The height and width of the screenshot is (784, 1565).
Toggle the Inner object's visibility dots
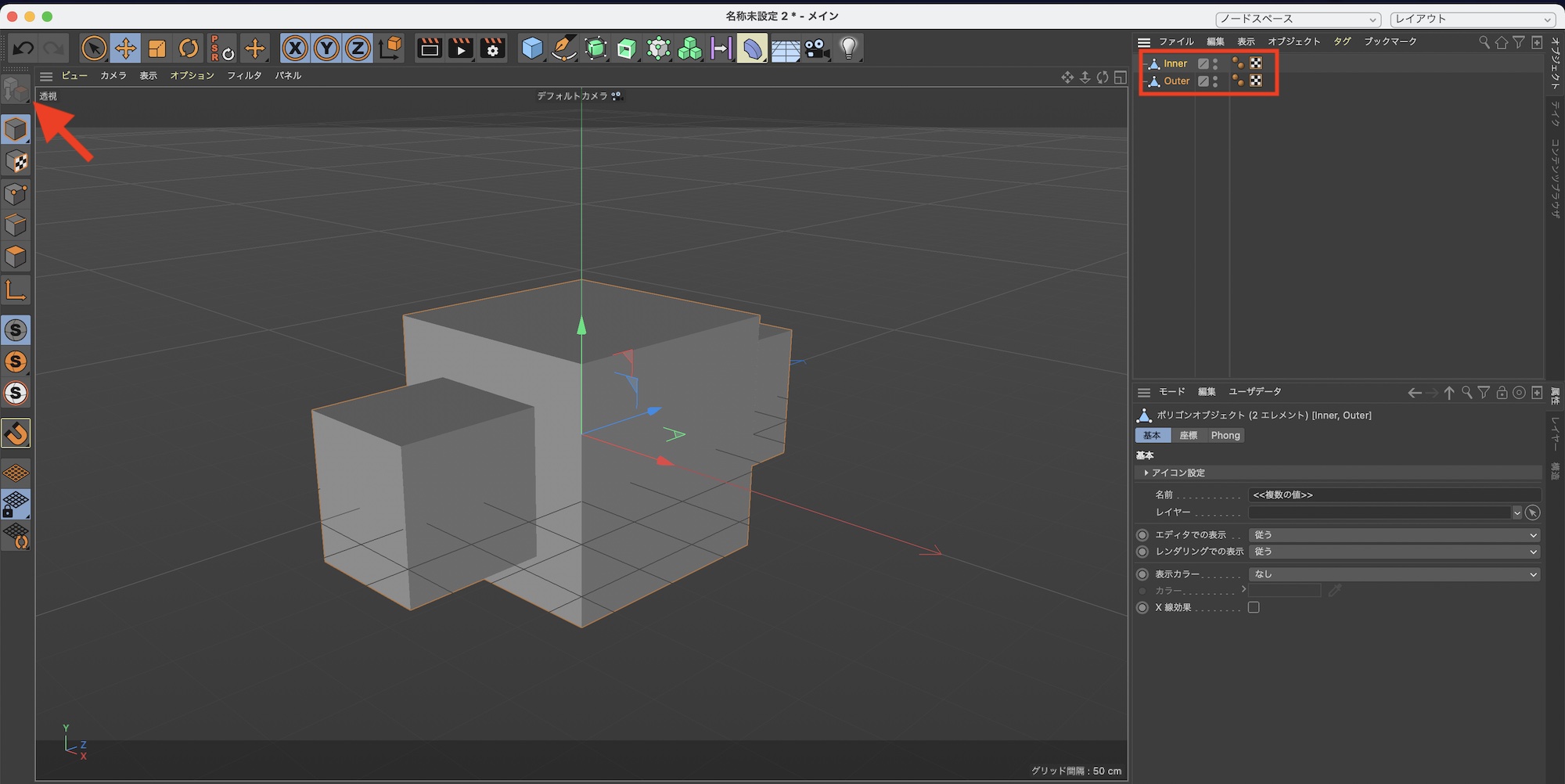point(1215,63)
